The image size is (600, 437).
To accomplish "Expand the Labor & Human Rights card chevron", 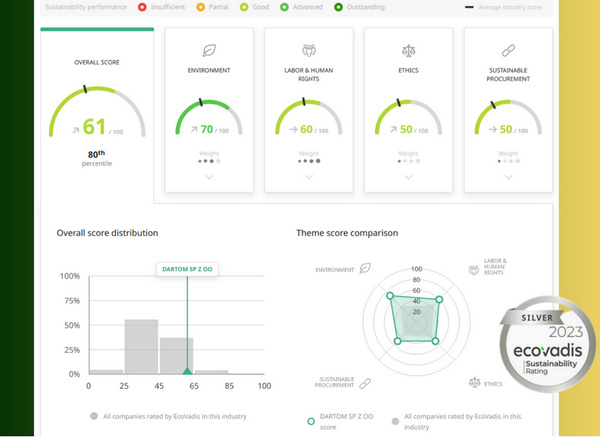I will pyautogui.click(x=309, y=177).
